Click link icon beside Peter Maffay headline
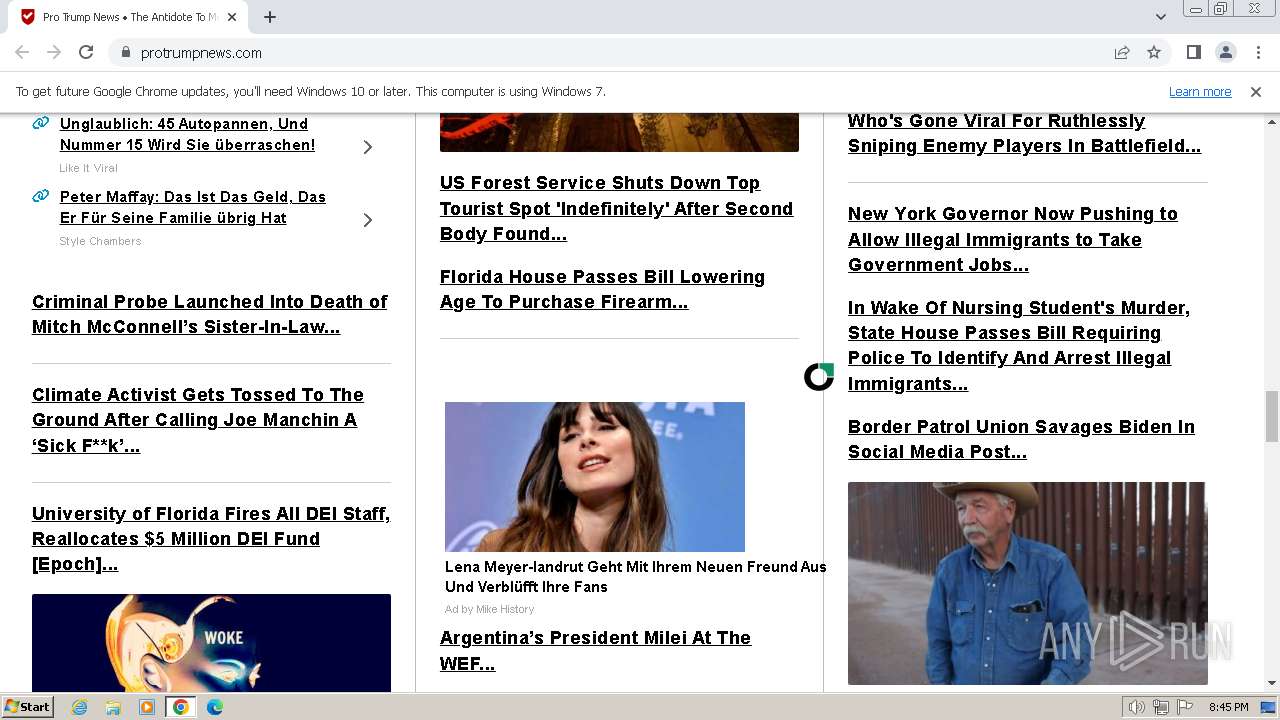 click(x=41, y=196)
